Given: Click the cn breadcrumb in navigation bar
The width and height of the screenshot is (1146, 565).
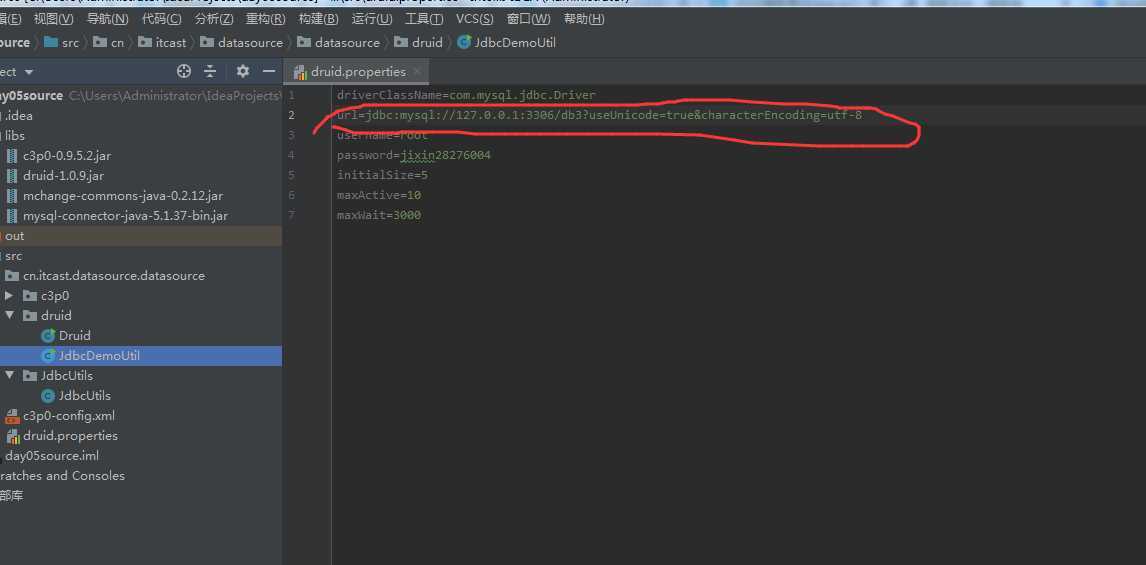Looking at the screenshot, I should [109, 42].
